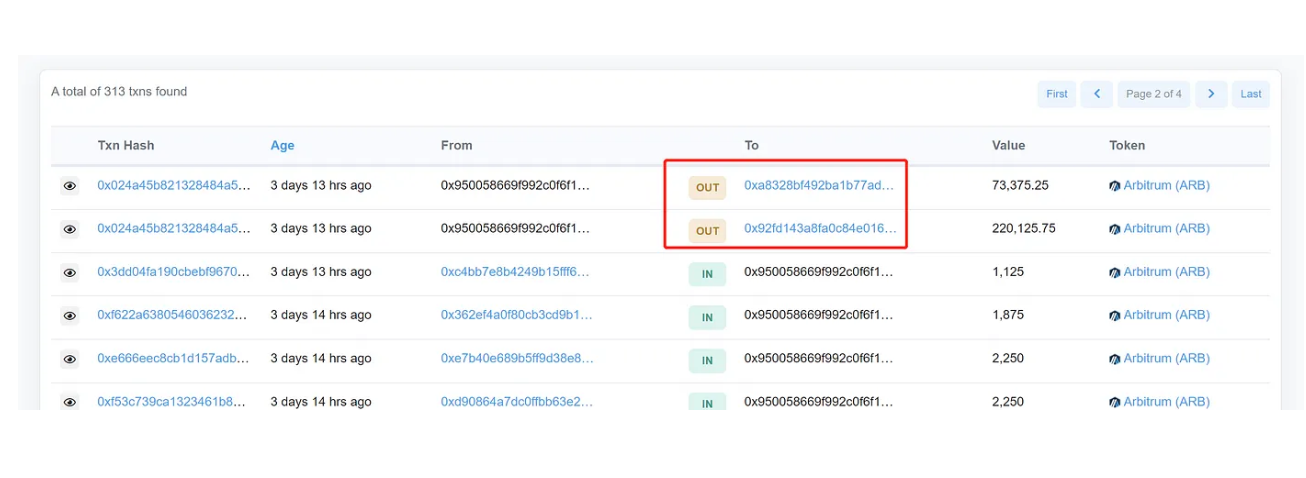Open Arbitrum (ARB) token in first row

coord(1165,185)
